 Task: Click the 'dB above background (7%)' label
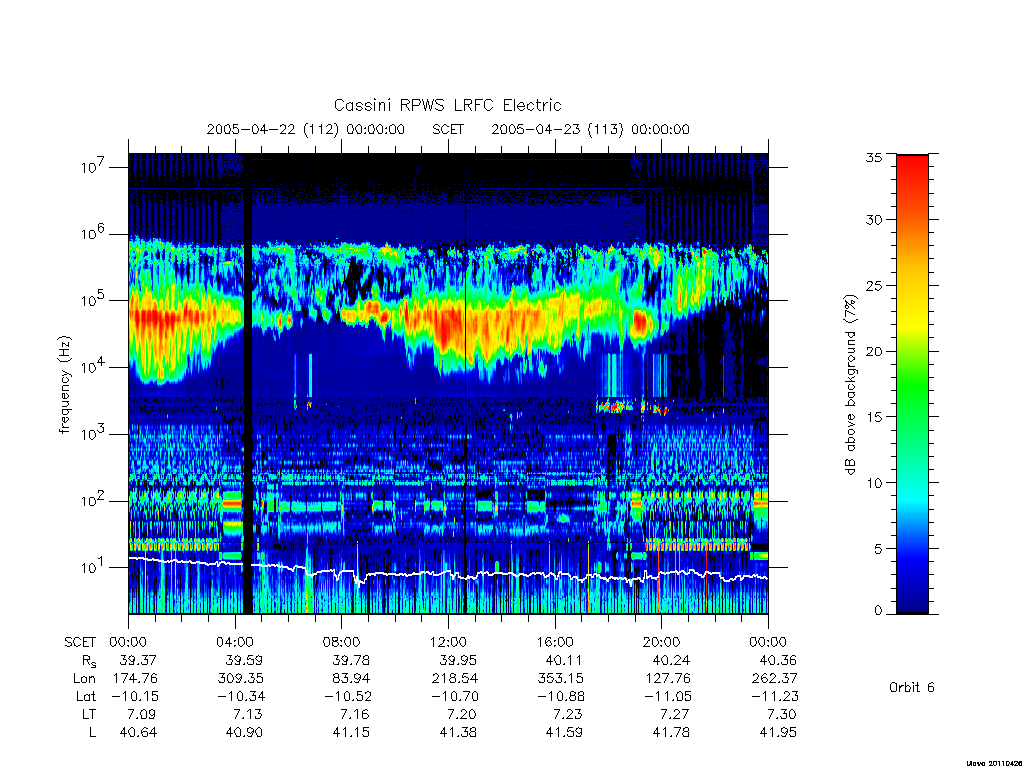click(x=850, y=385)
